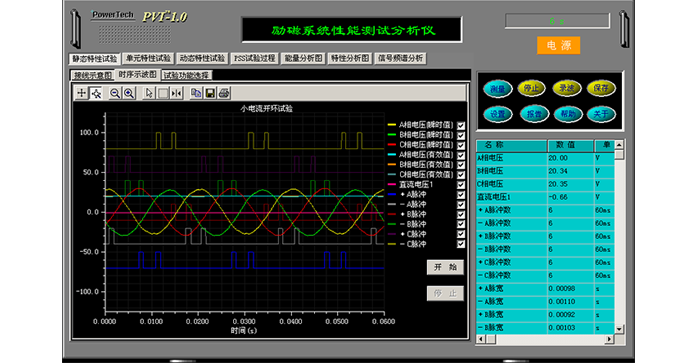This screenshot has height=363, width=700.
Task: Toggle +C脉冲 trace checkbox
Action: pos(461,234)
